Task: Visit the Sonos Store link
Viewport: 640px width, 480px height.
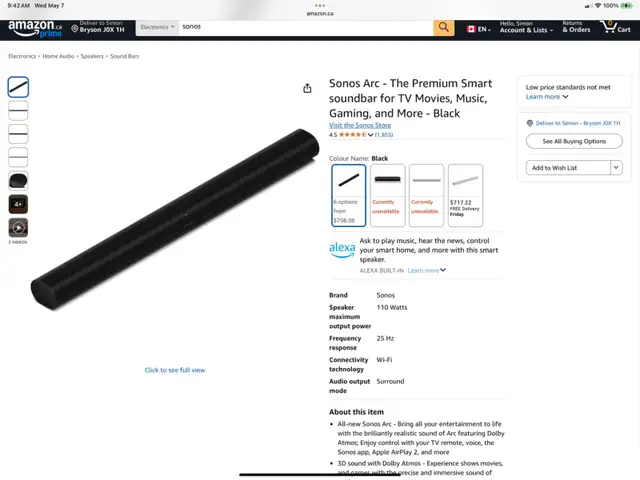Action: (x=360, y=125)
